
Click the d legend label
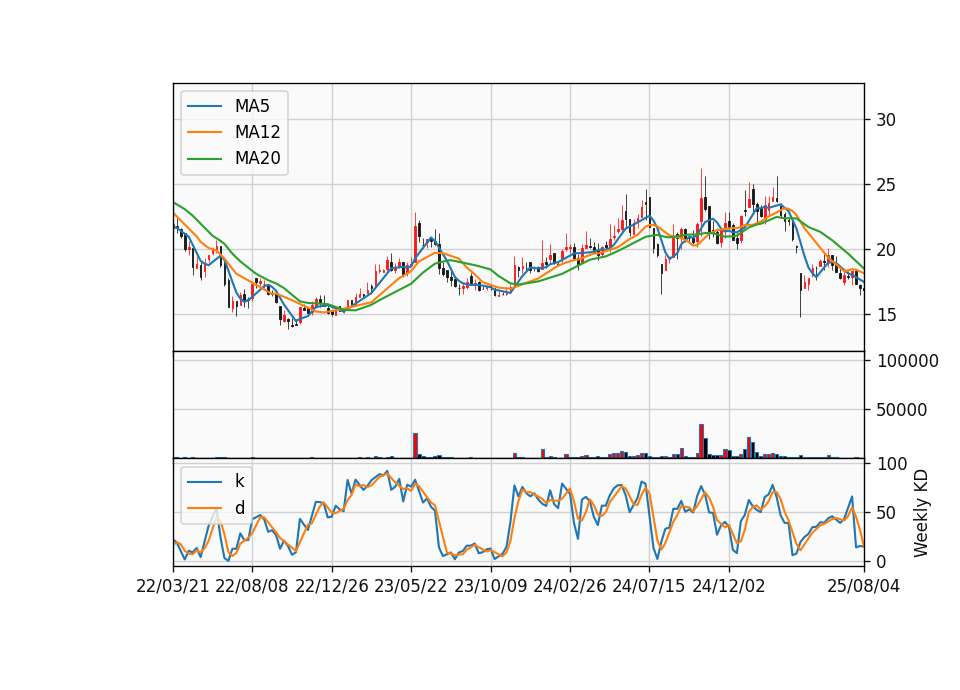(239, 508)
